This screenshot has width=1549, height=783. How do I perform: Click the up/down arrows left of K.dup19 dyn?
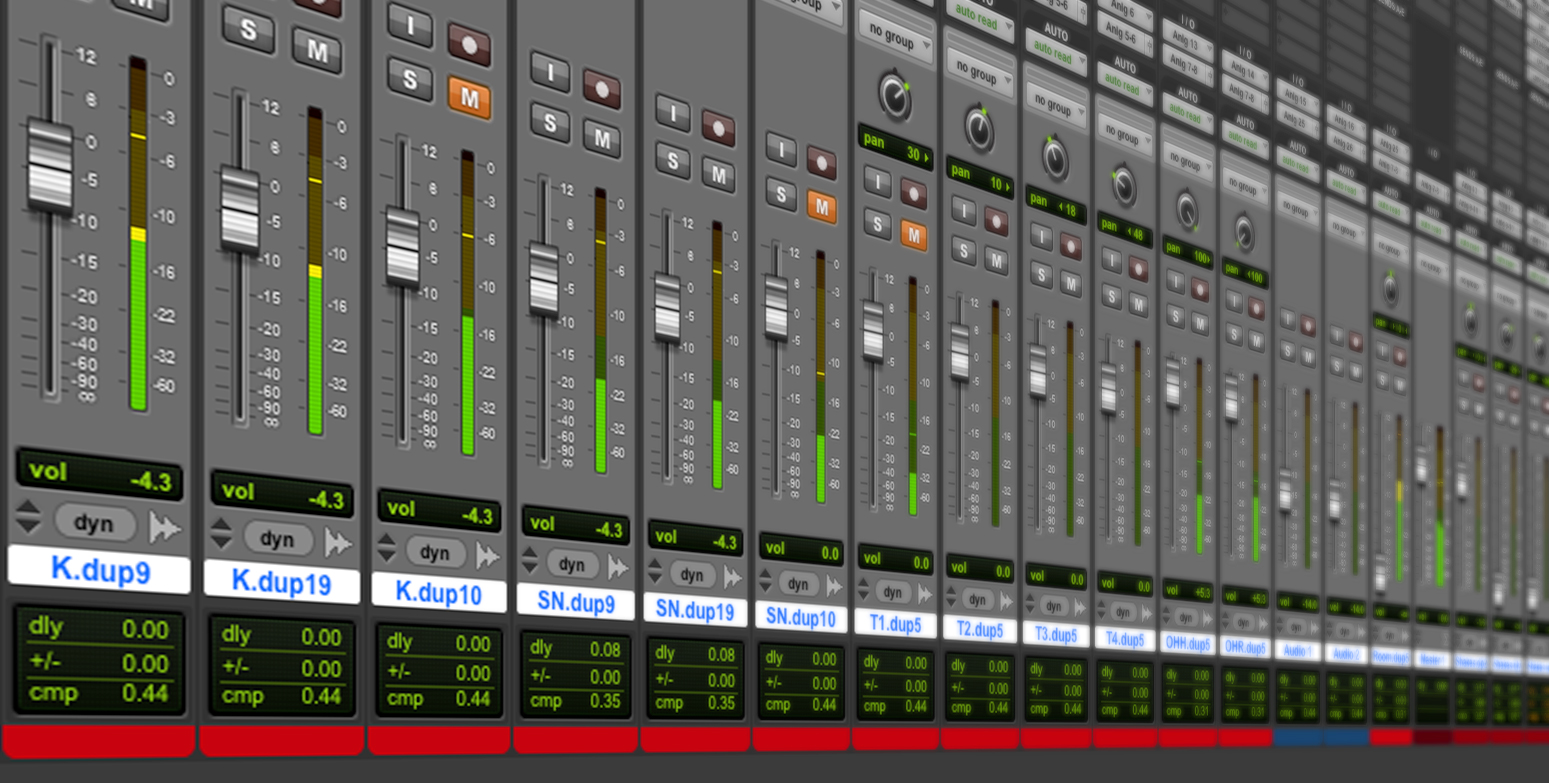(x=221, y=534)
